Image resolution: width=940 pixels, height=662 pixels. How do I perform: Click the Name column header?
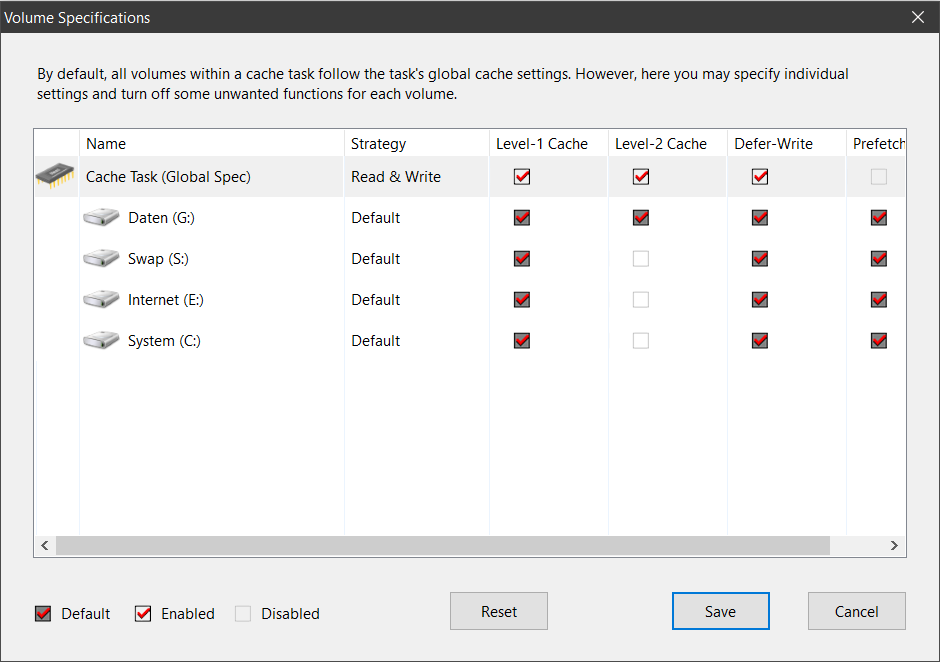click(106, 143)
